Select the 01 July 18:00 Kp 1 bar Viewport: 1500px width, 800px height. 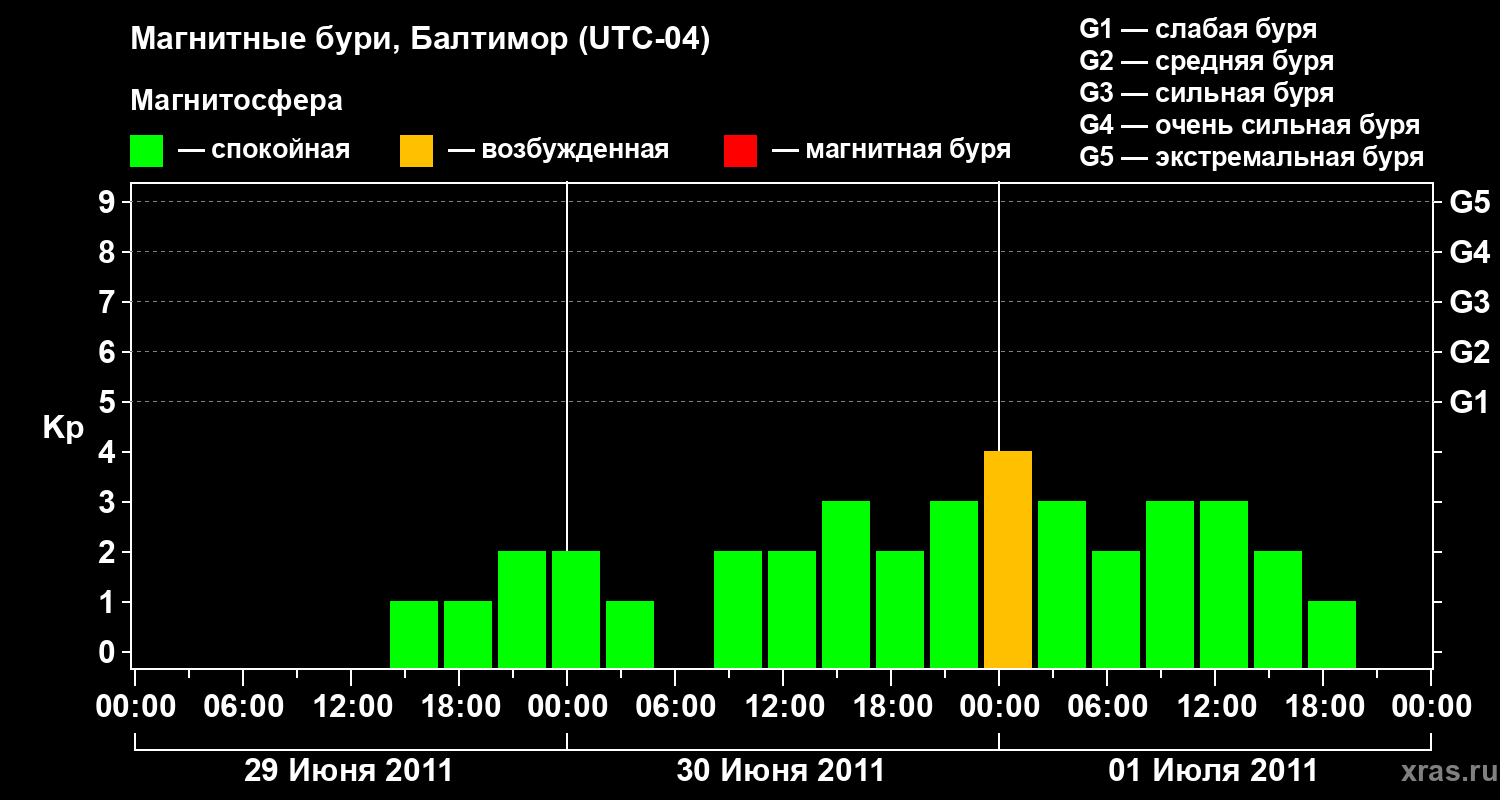[1332, 635]
